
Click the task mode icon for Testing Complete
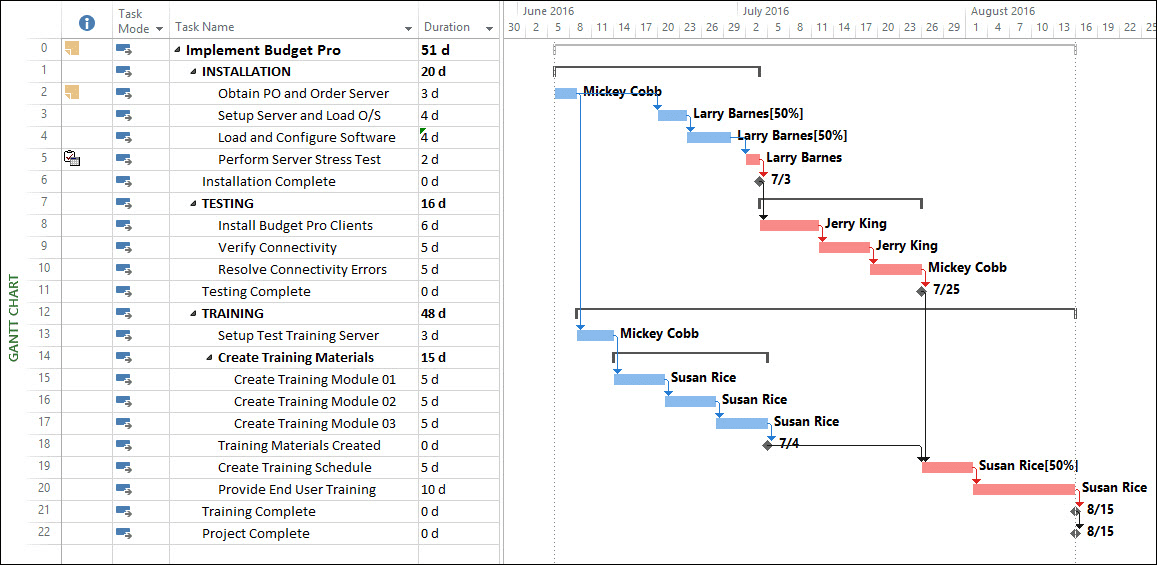point(123,291)
